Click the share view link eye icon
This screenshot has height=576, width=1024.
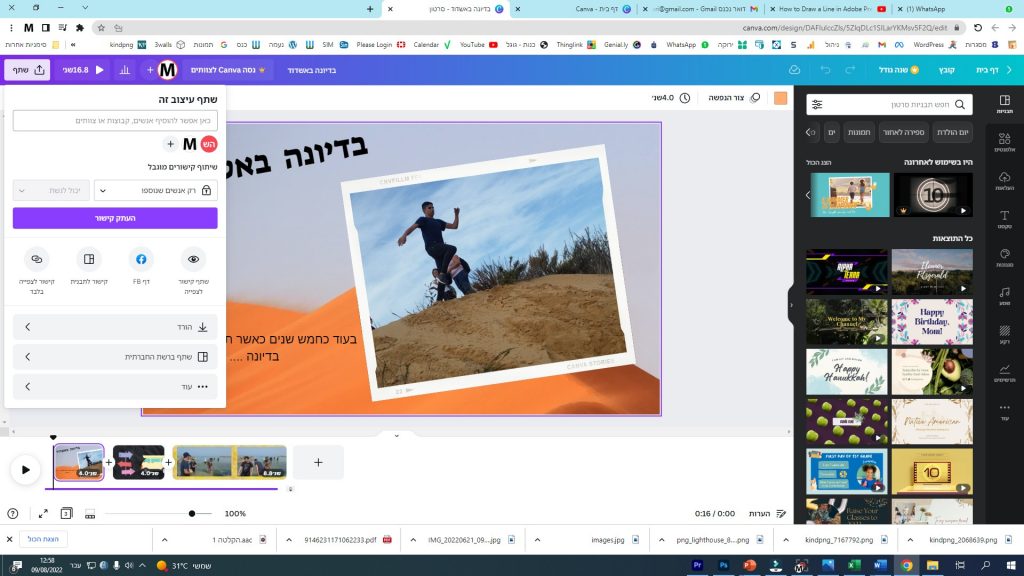click(193, 259)
